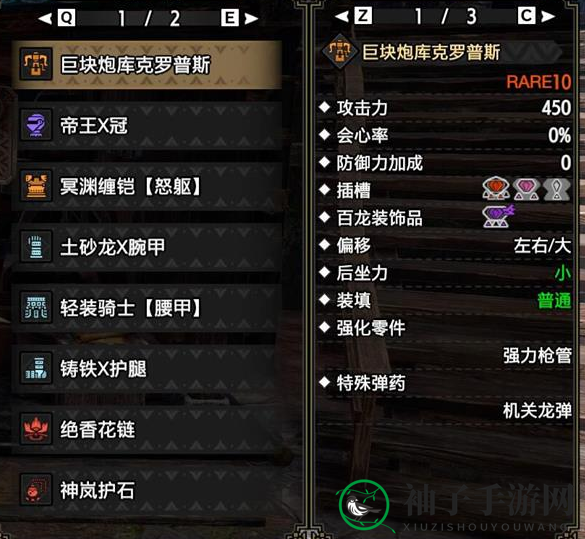The width and height of the screenshot is (585, 539).
Task: Go to next loadout page with E arrow
Action: [x=239, y=18]
